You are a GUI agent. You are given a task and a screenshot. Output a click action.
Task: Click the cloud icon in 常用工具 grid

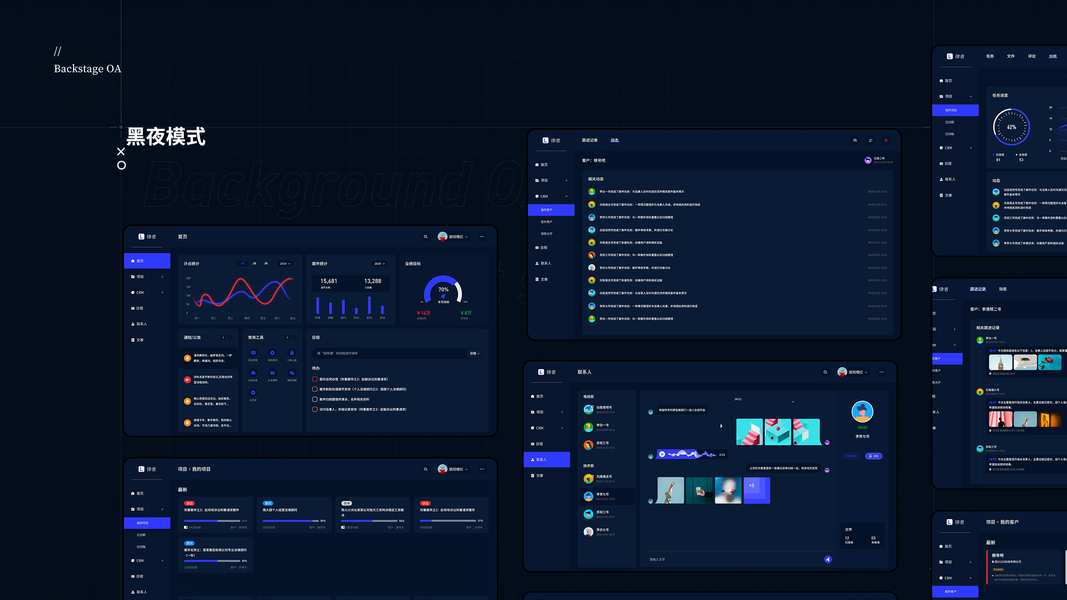click(253, 373)
